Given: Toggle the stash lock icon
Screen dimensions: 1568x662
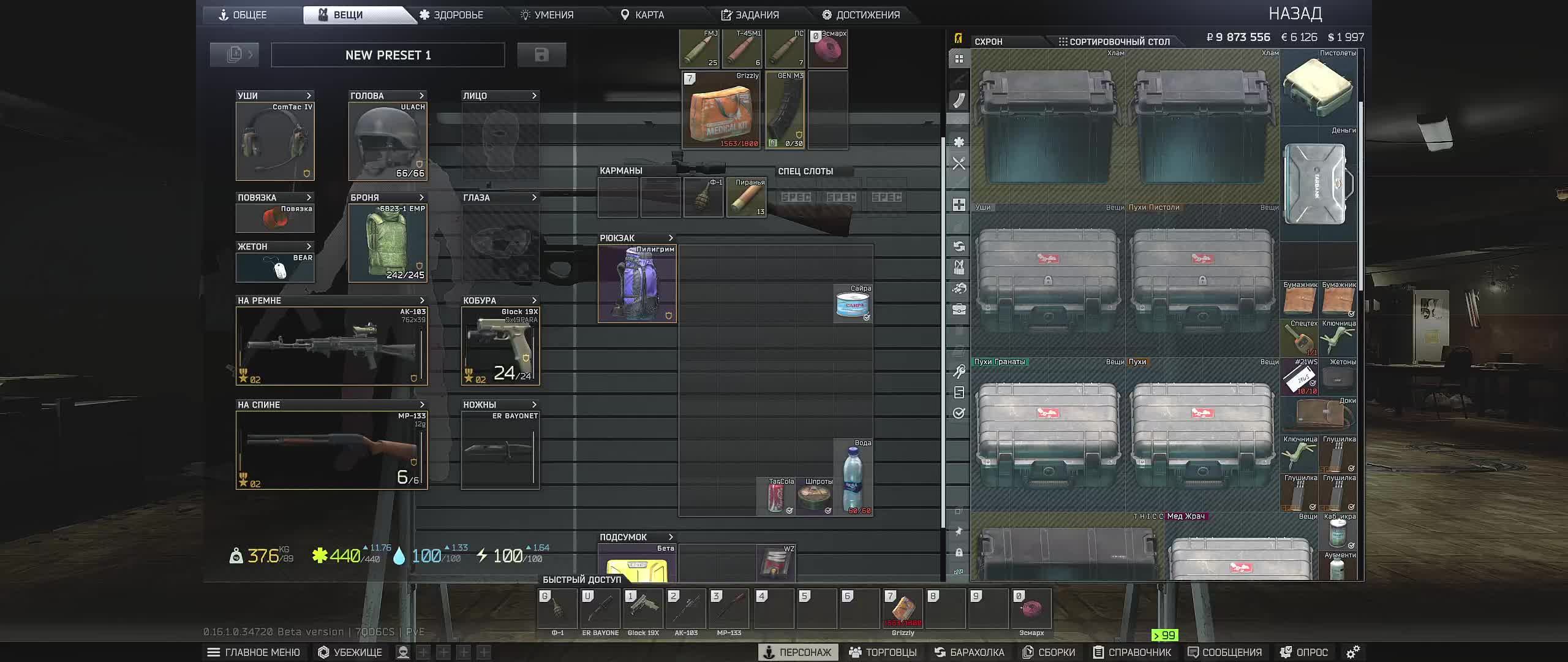Looking at the screenshot, I should tap(959, 552).
